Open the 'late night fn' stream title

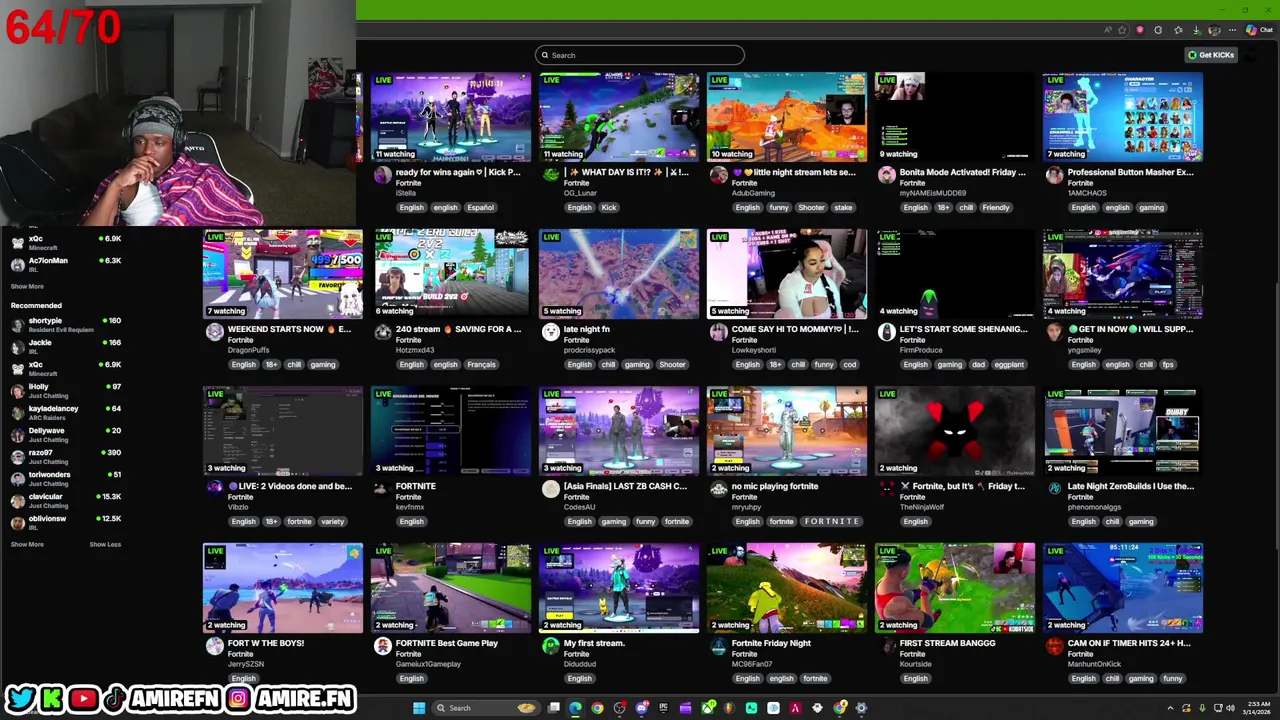[x=587, y=329]
